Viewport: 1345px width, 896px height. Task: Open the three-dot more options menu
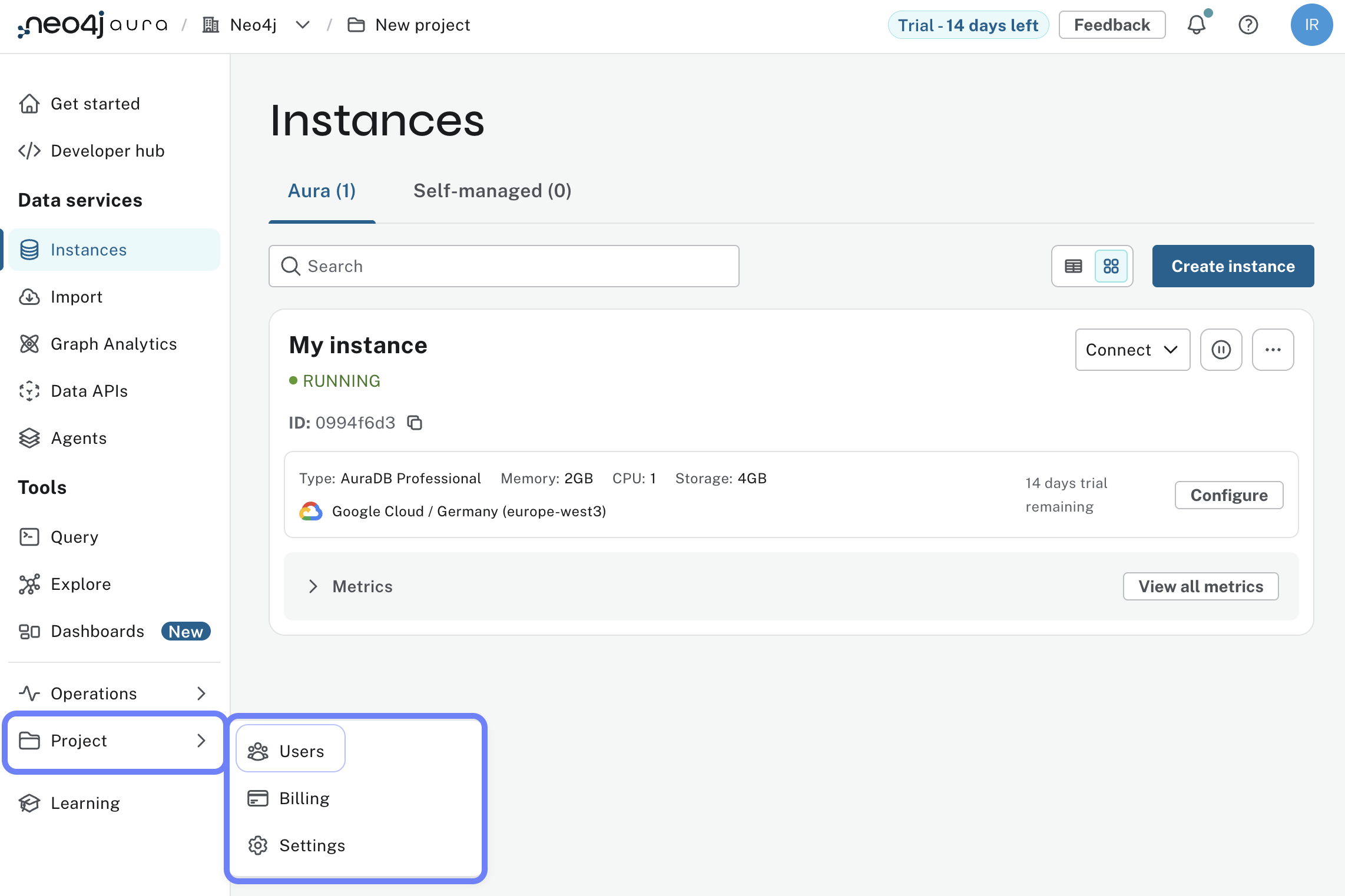[1273, 350]
